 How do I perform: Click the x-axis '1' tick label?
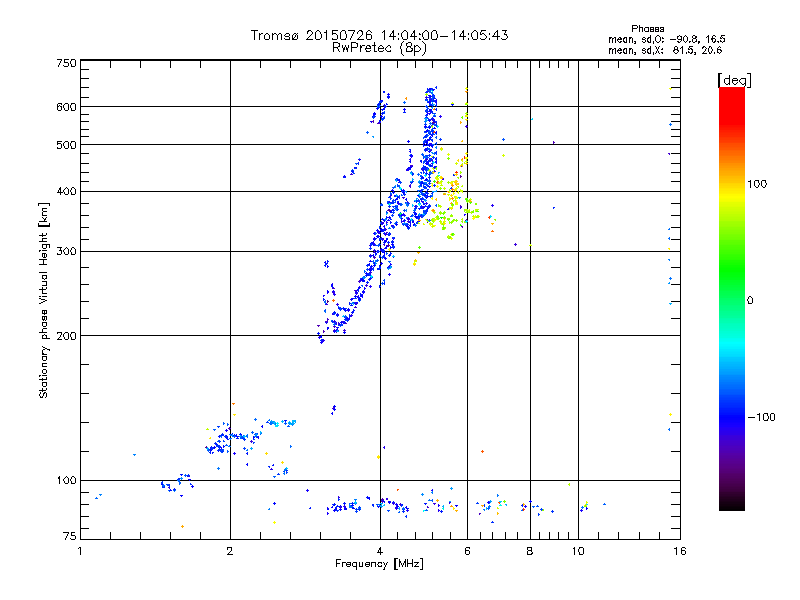pos(80,551)
